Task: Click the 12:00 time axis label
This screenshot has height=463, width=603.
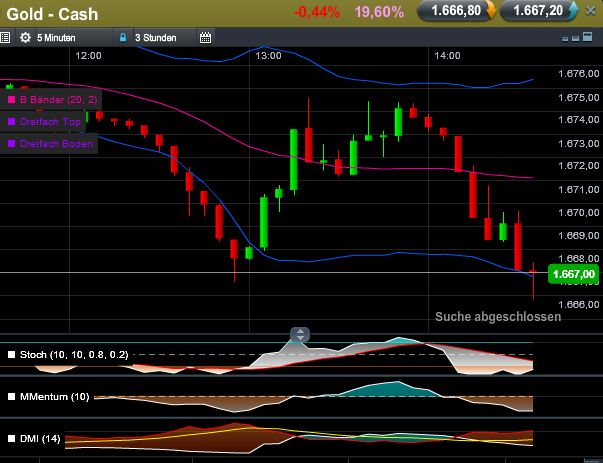Action: click(88, 56)
